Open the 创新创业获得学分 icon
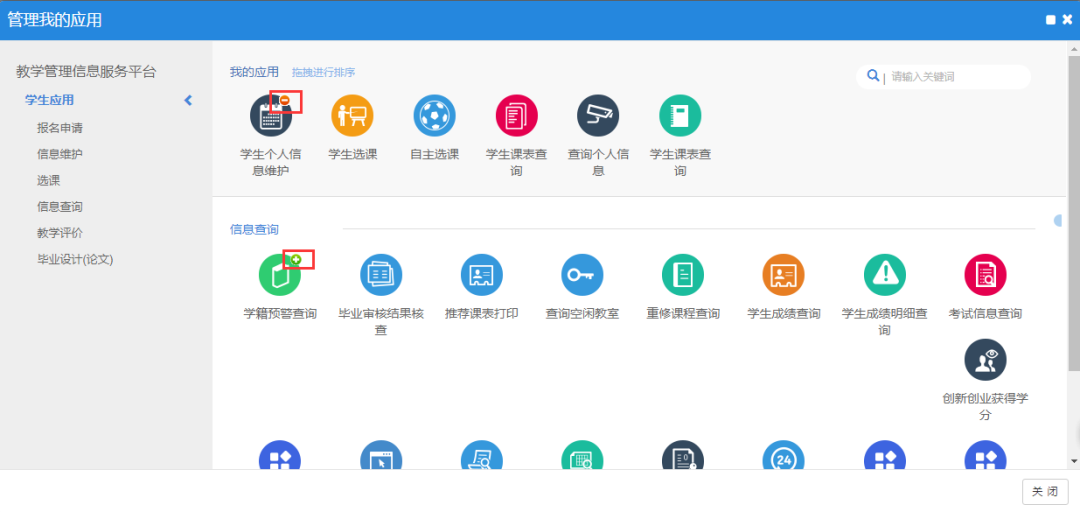Image resolution: width=1080 pixels, height=512 pixels. [985, 360]
